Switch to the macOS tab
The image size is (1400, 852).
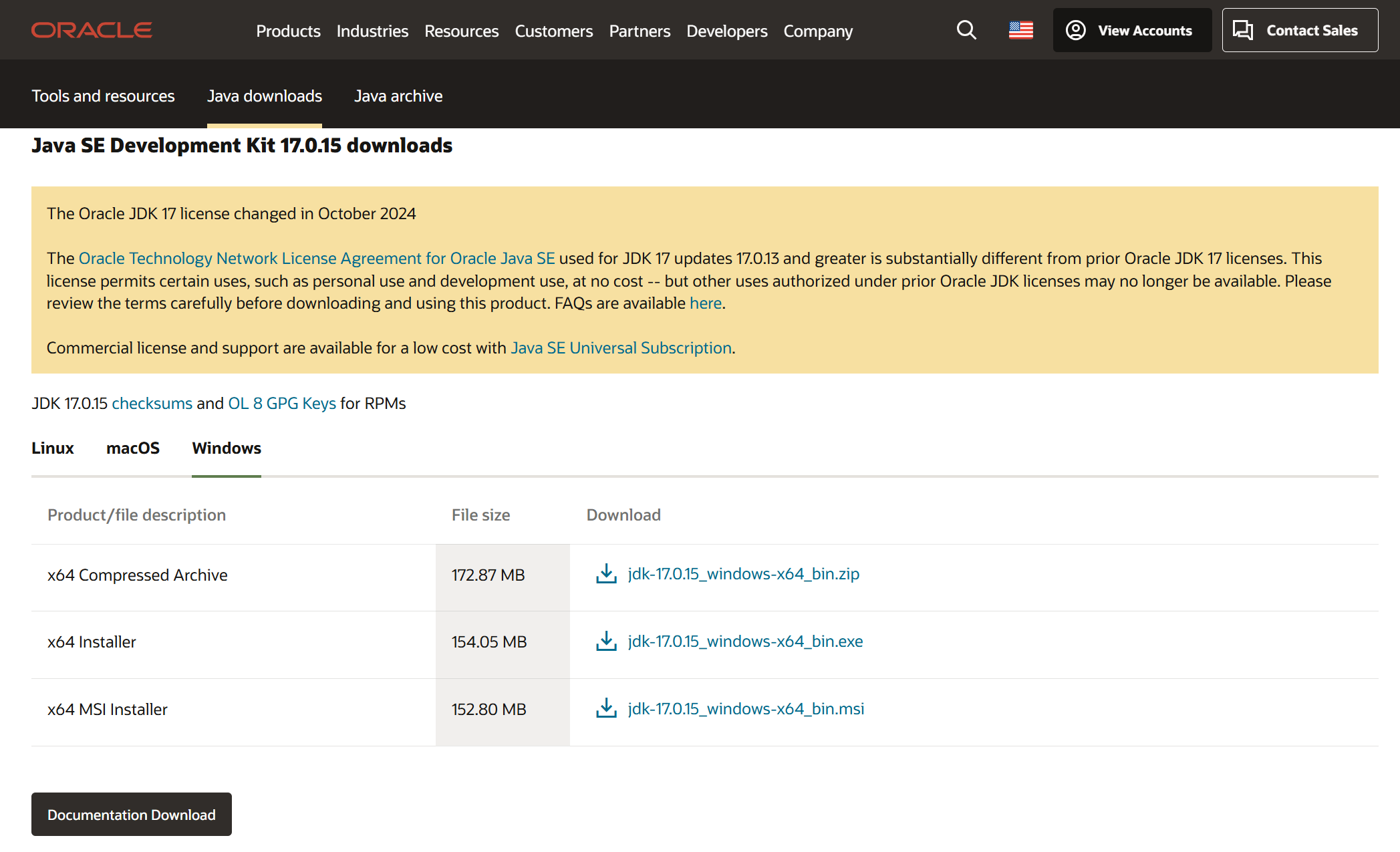coord(133,448)
